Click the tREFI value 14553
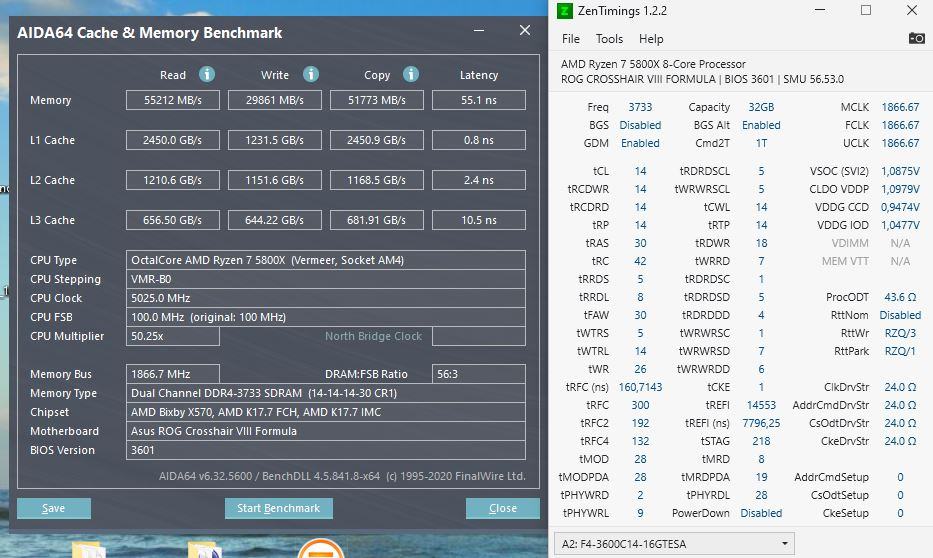 761,405
